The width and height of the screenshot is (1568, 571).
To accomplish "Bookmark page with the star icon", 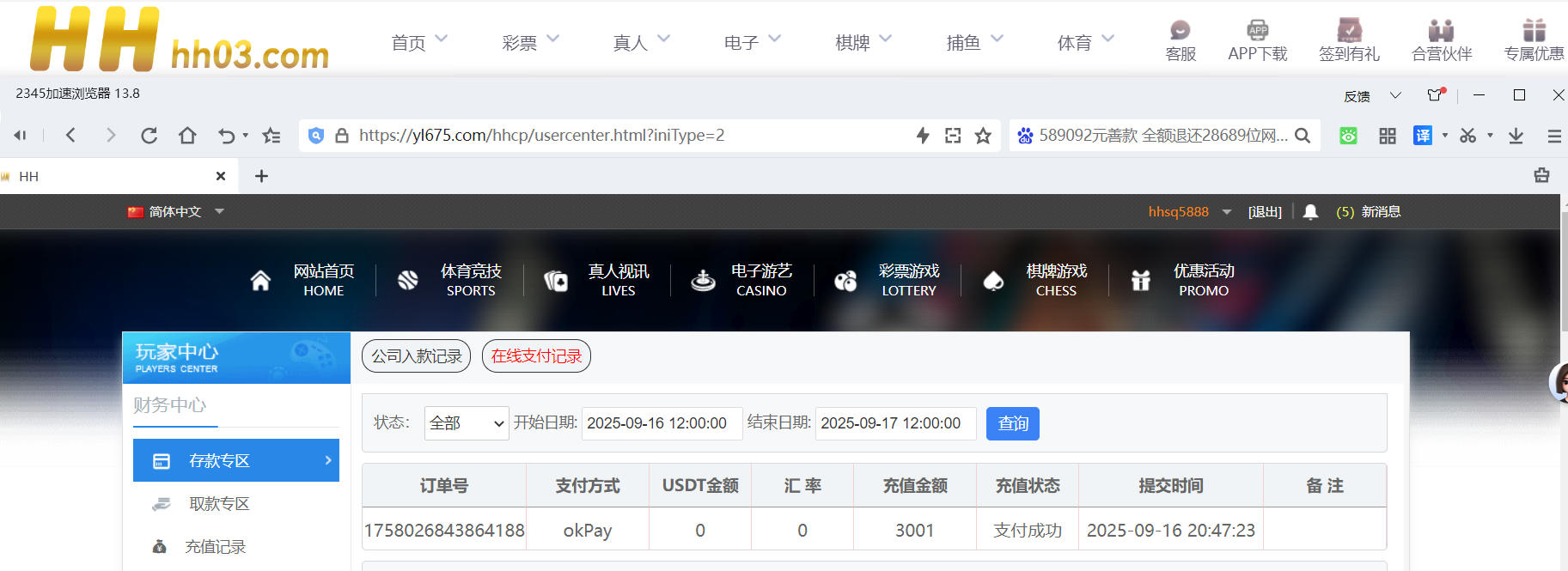I will point(983,136).
